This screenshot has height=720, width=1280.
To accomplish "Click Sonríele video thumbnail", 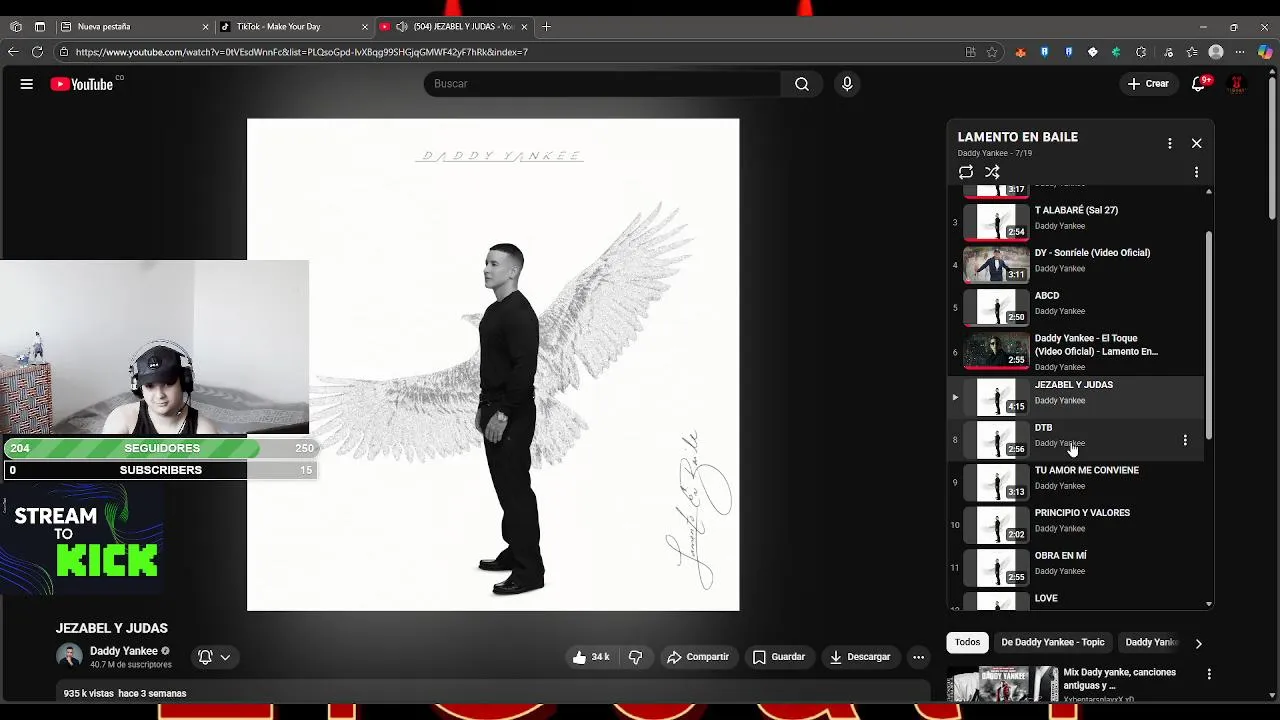I will pyautogui.click(x=996, y=264).
